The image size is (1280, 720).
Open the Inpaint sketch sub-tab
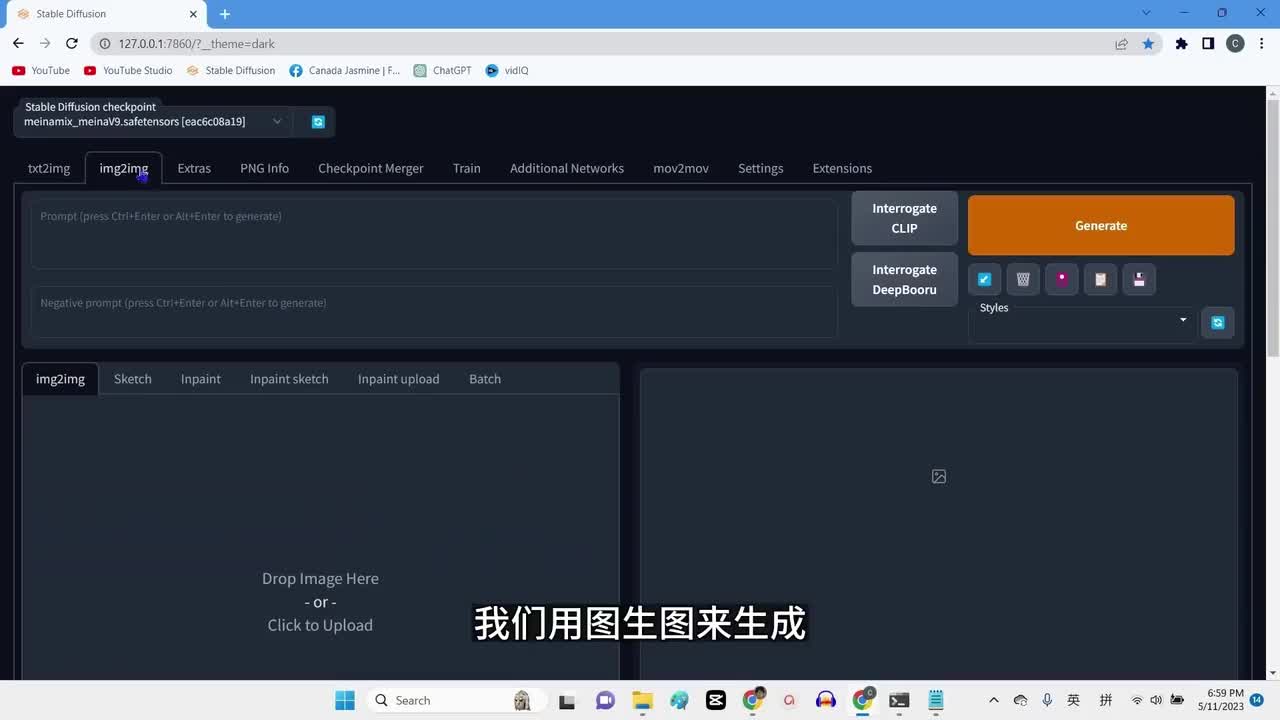289,379
